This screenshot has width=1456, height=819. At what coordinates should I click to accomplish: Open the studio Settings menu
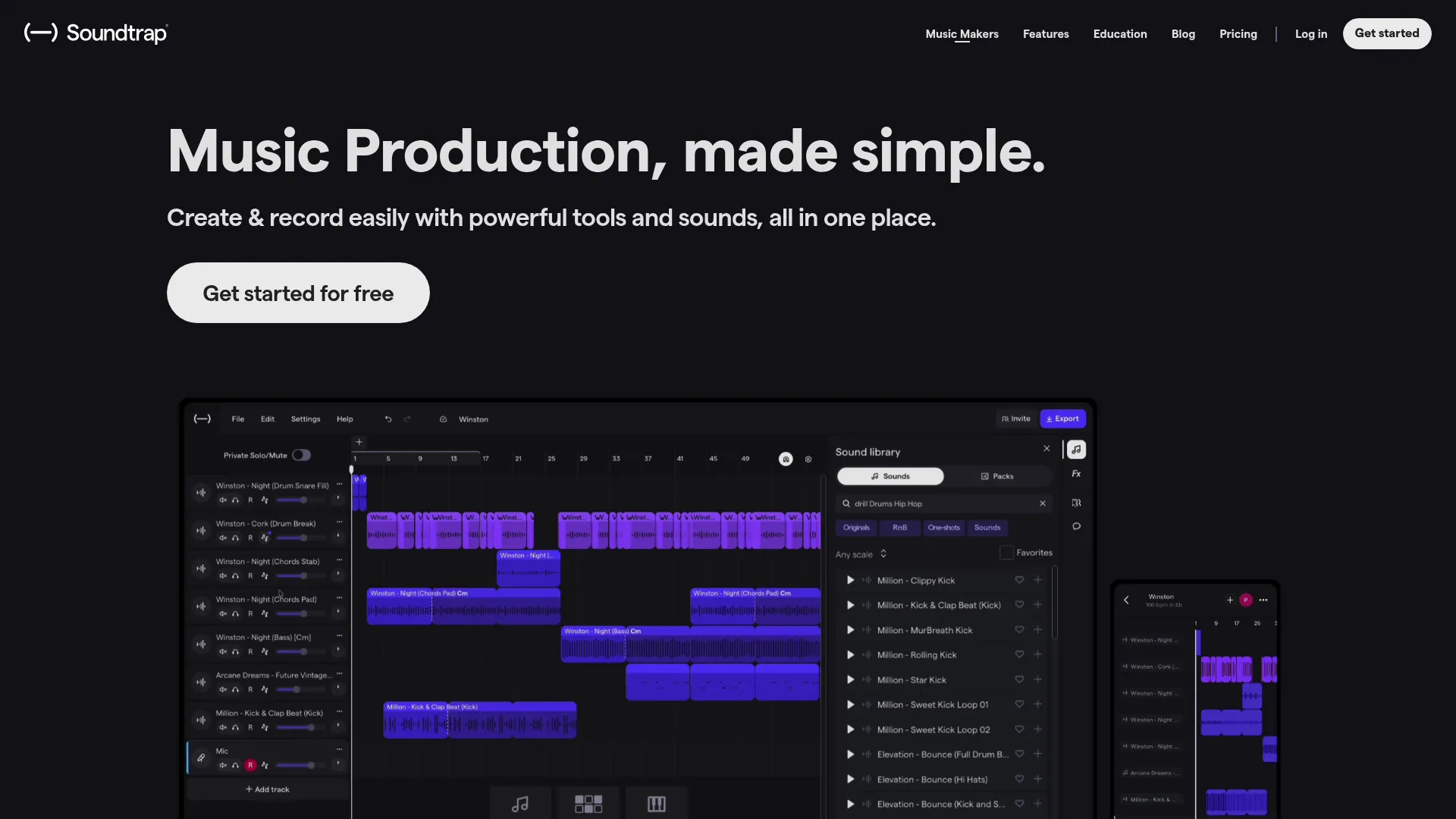[306, 419]
